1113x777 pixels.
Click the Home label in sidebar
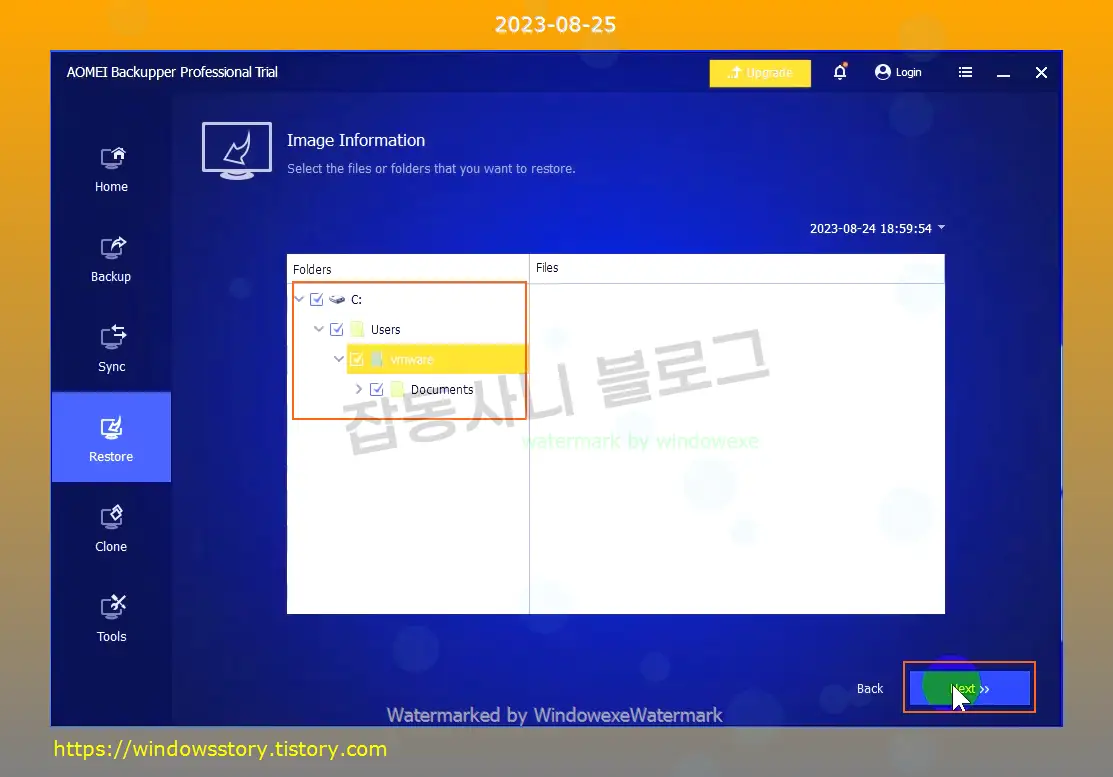[111, 187]
